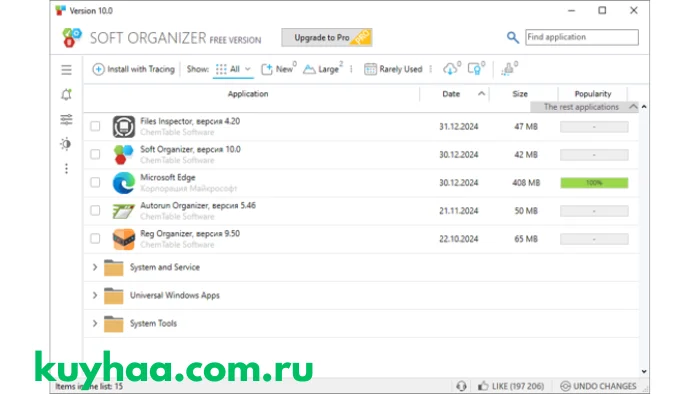Screen dimensions: 700x394
Task: Check the Files Inspector checkbox
Action: point(95,126)
